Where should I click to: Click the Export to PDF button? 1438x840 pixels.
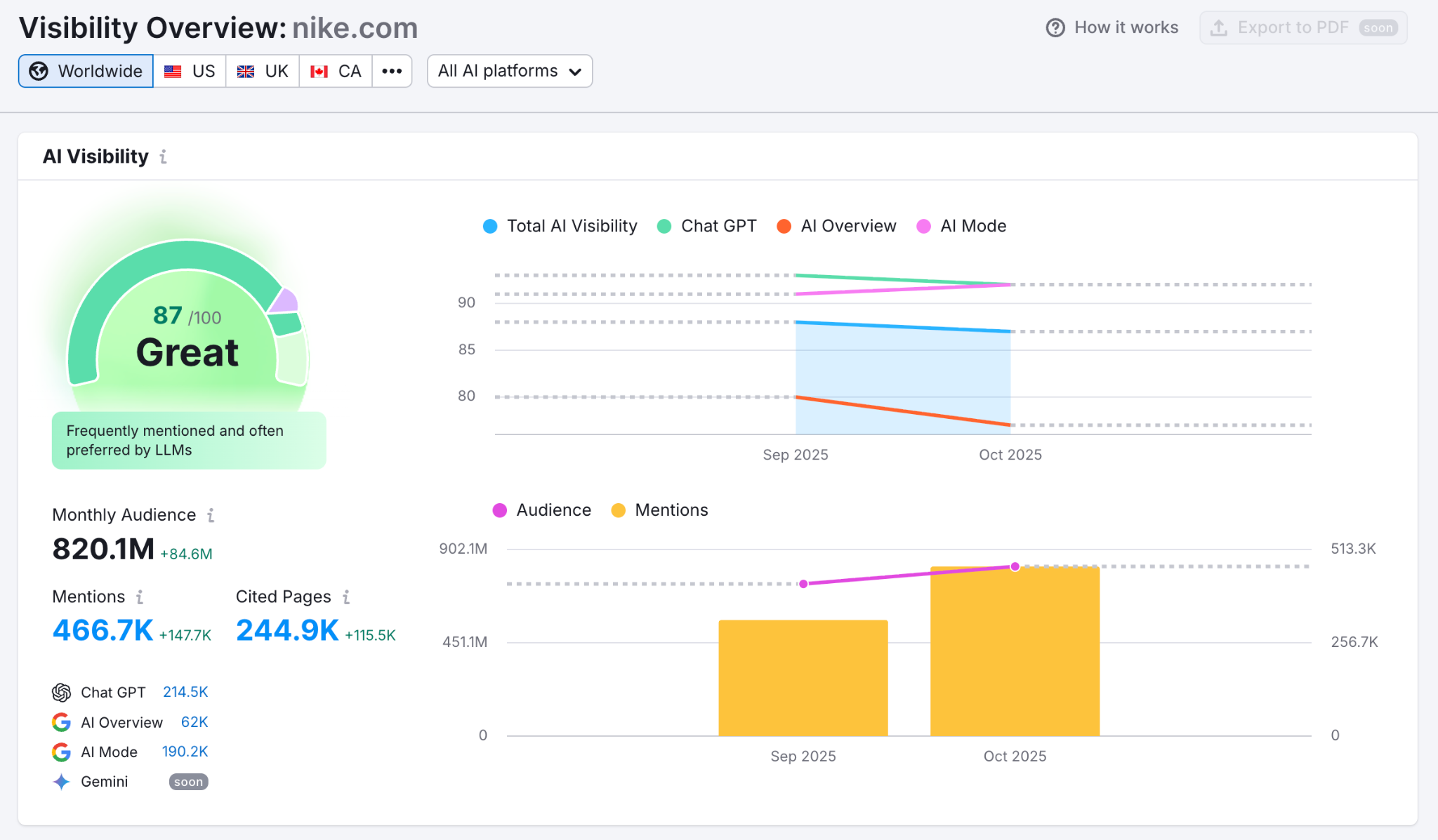coord(1303,28)
